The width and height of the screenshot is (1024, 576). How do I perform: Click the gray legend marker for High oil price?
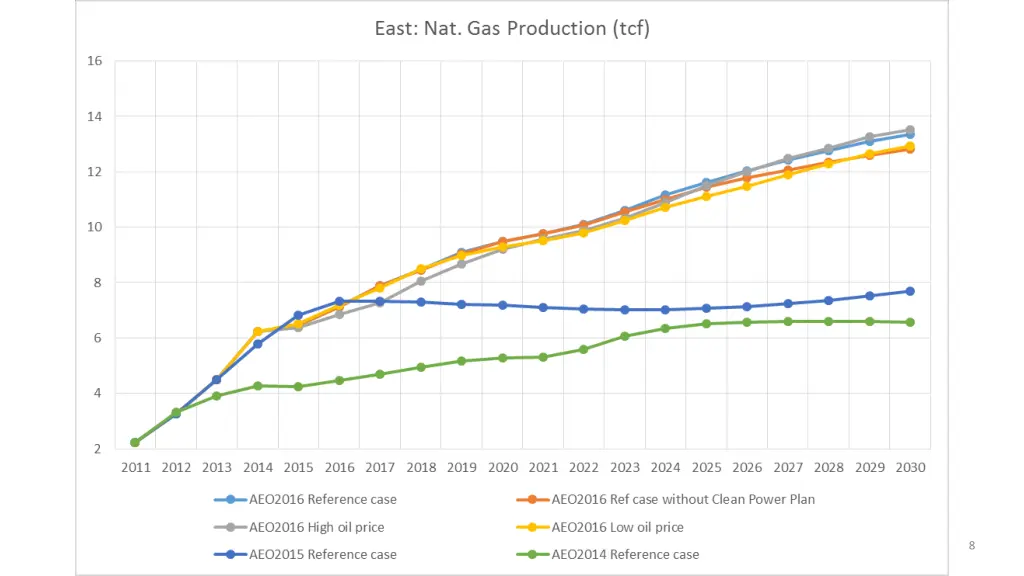230,527
